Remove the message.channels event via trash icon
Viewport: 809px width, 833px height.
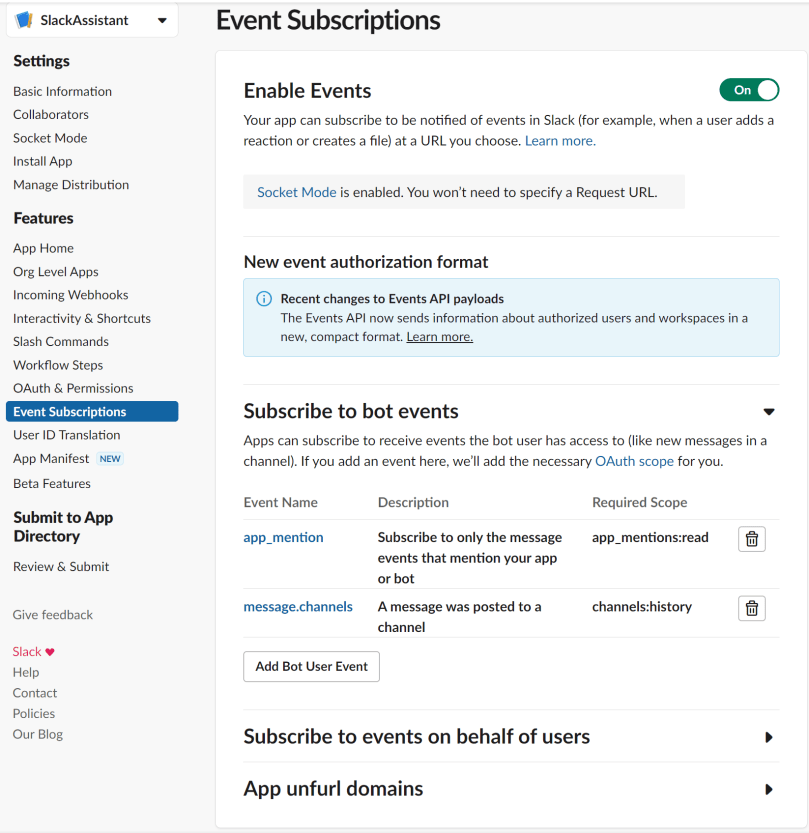click(x=751, y=608)
